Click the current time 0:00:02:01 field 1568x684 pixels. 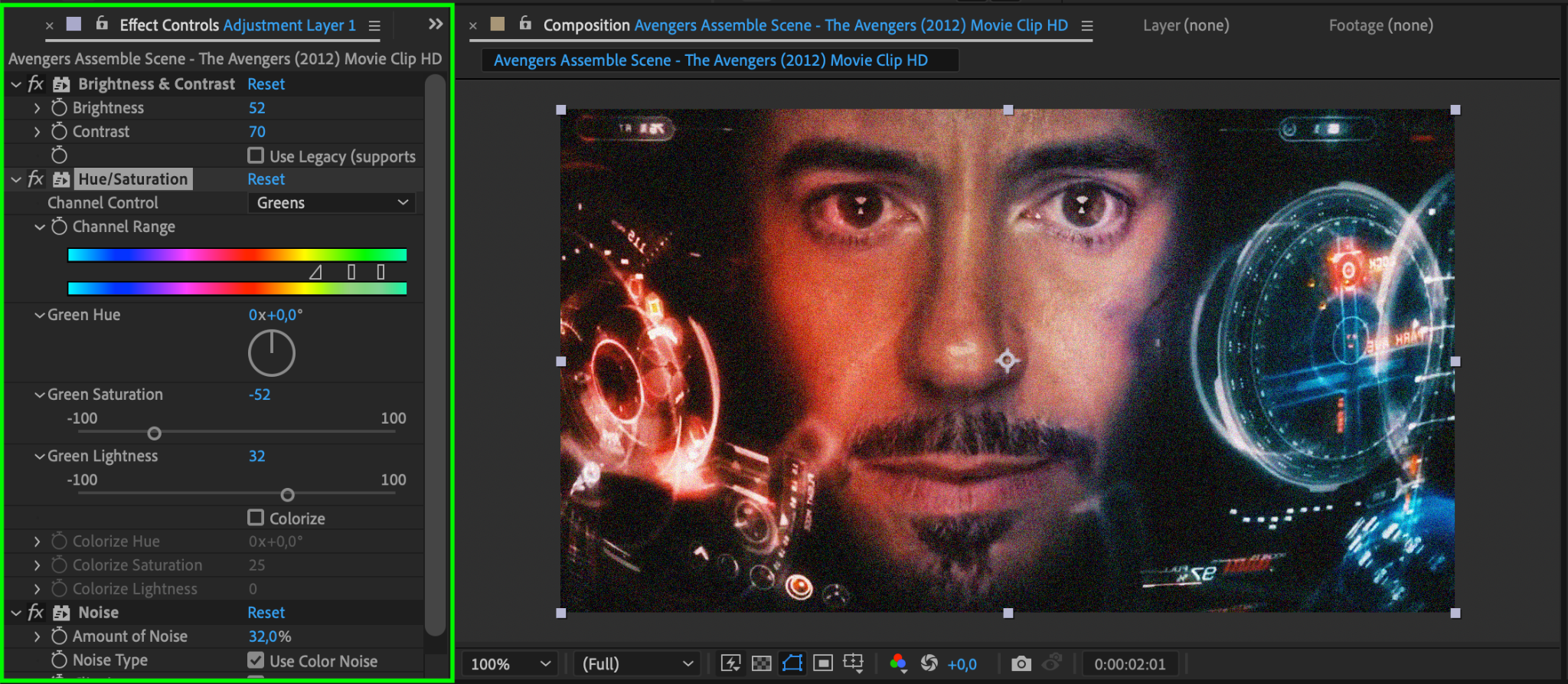click(1129, 664)
